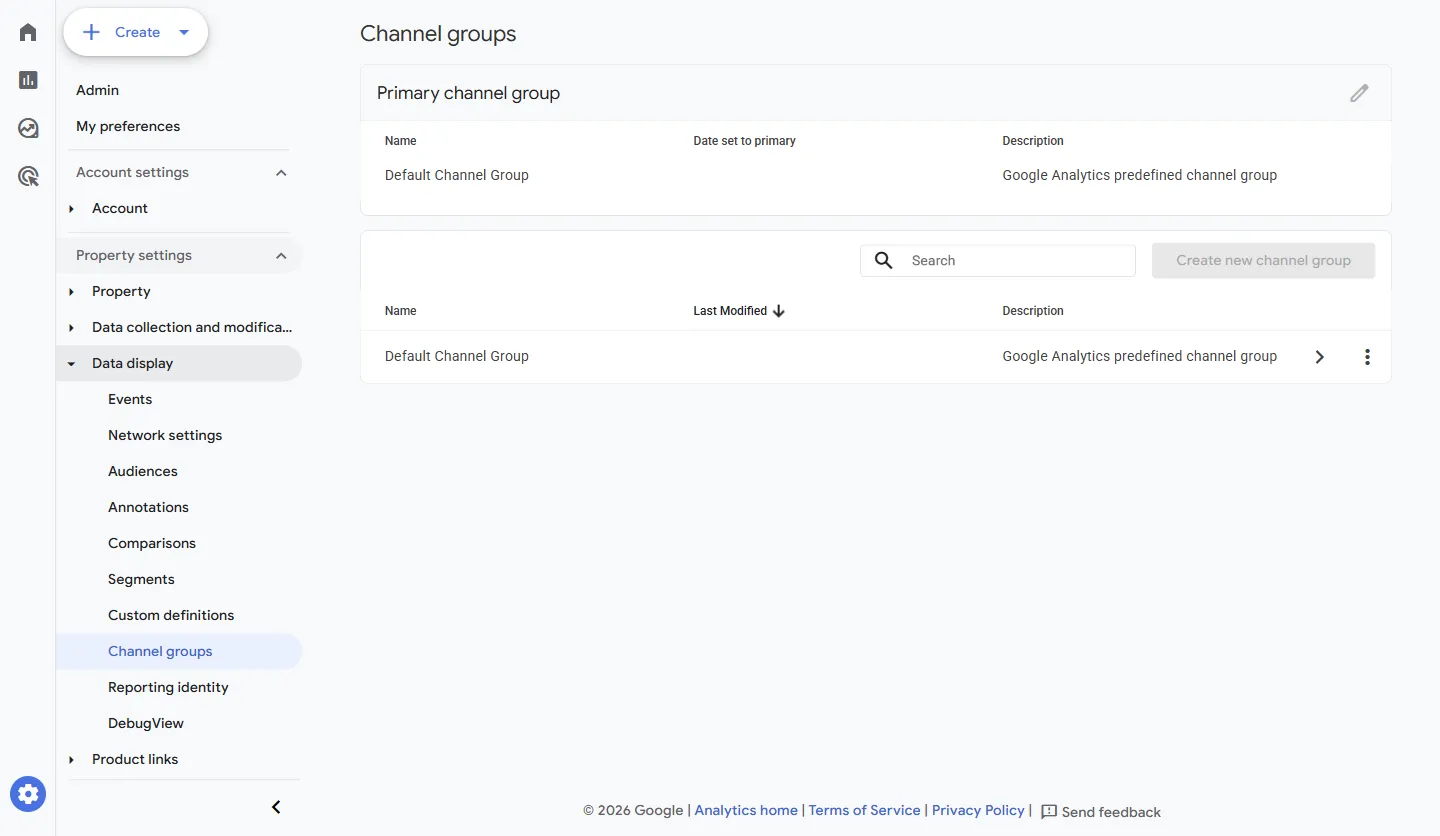This screenshot has width=1440, height=836.
Task: Open Default Channel Group row chevron
Action: pos(1320,357)
